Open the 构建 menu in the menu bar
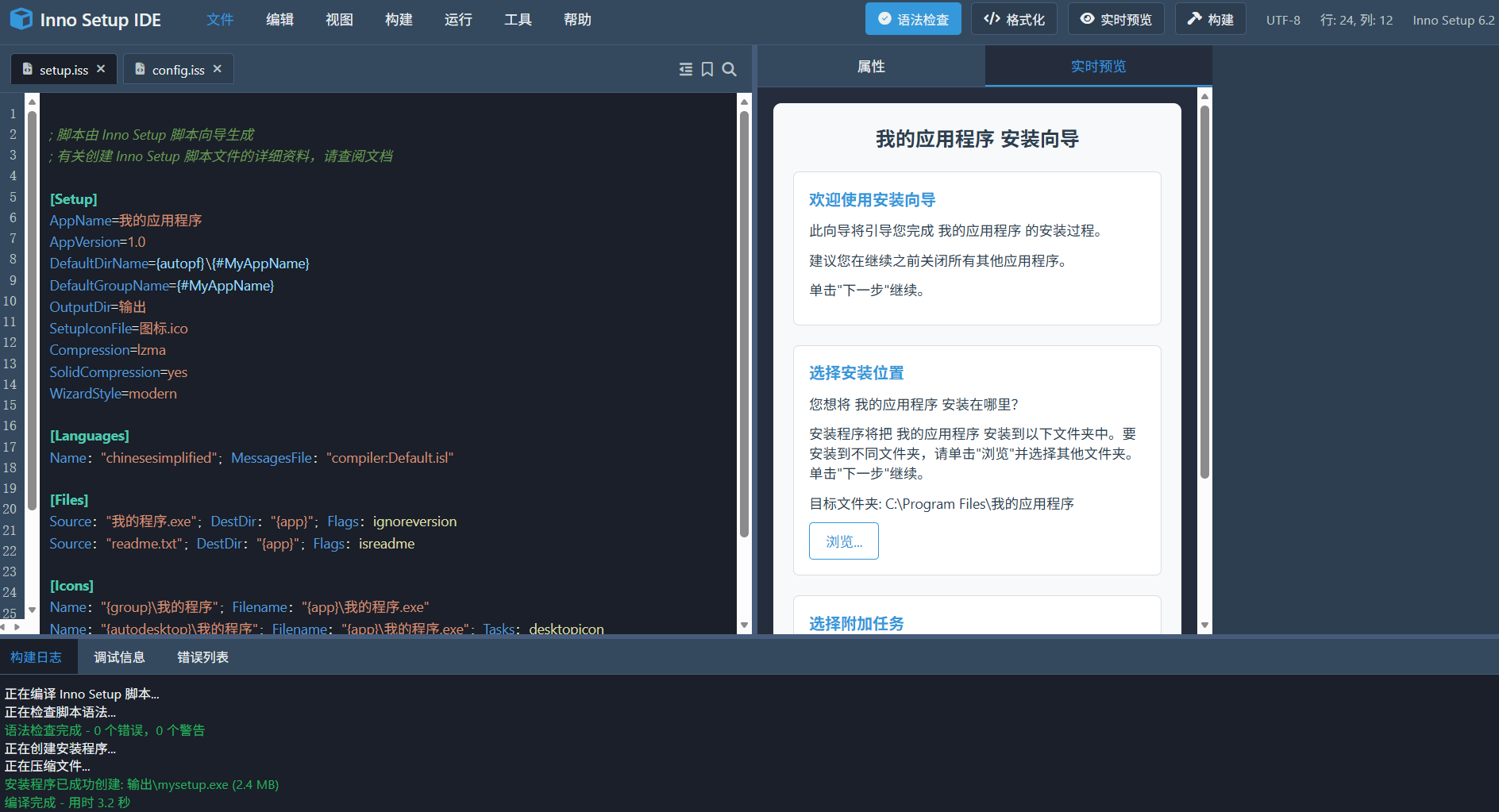The width and height of the screenshot is (1499, 812). tap(399, 20)
